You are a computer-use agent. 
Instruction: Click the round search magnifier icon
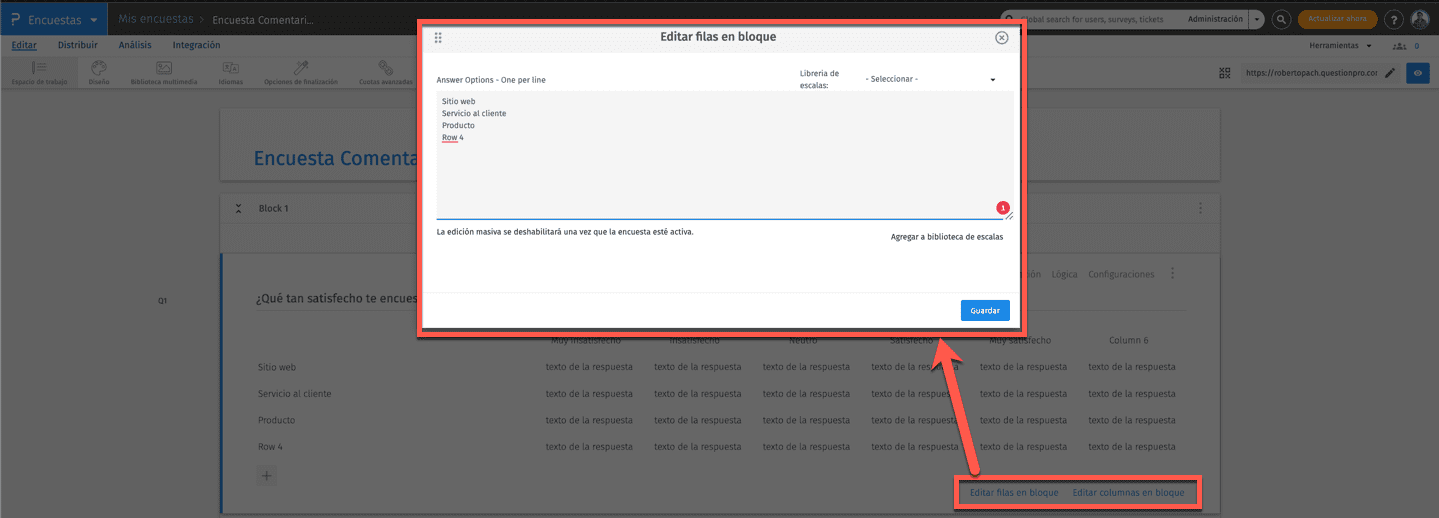pyautogui.click(x=1281, y=19)
